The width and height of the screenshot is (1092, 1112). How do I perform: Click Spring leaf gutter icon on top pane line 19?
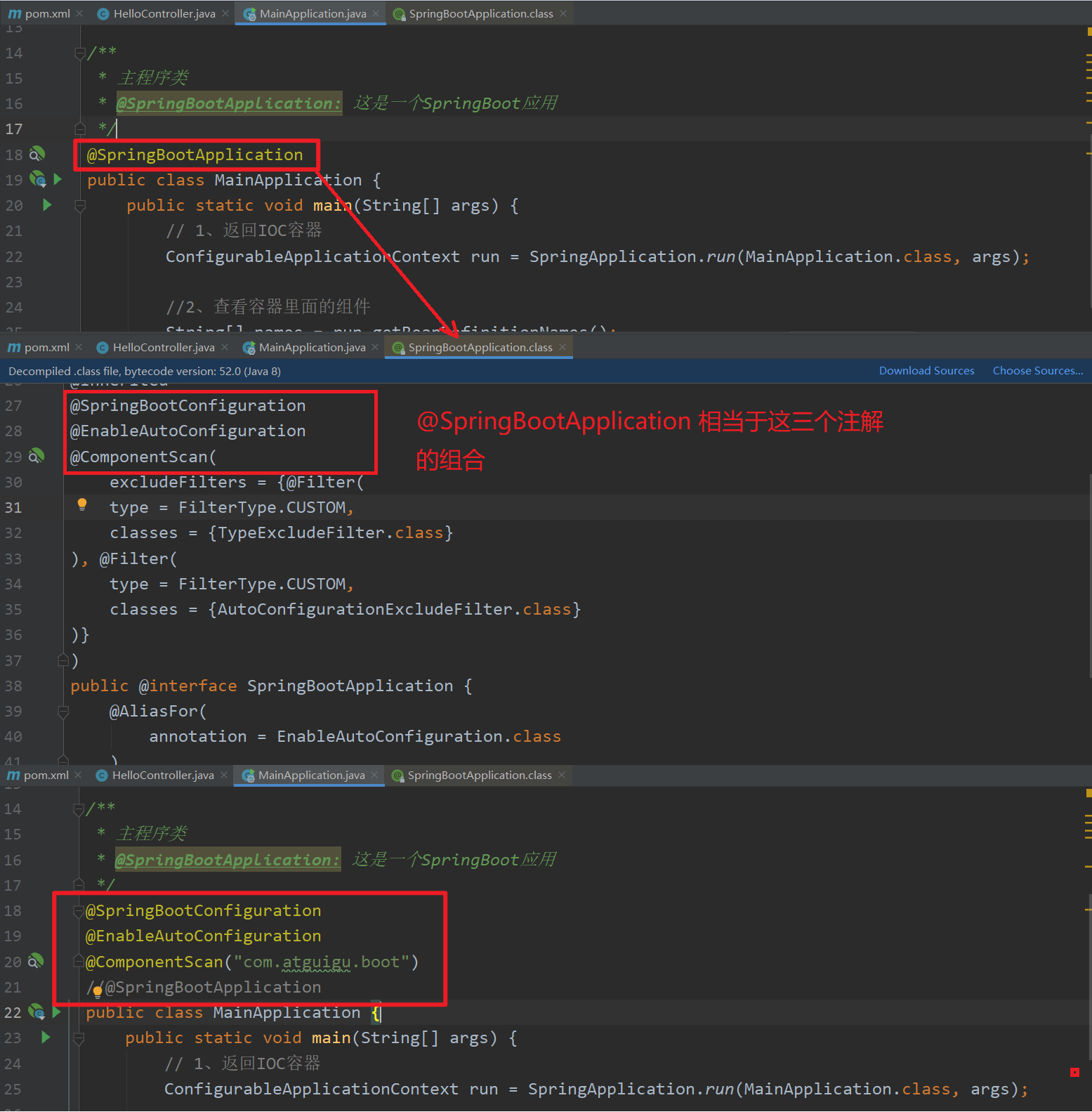pyautogui.click(x=38, y=180)
